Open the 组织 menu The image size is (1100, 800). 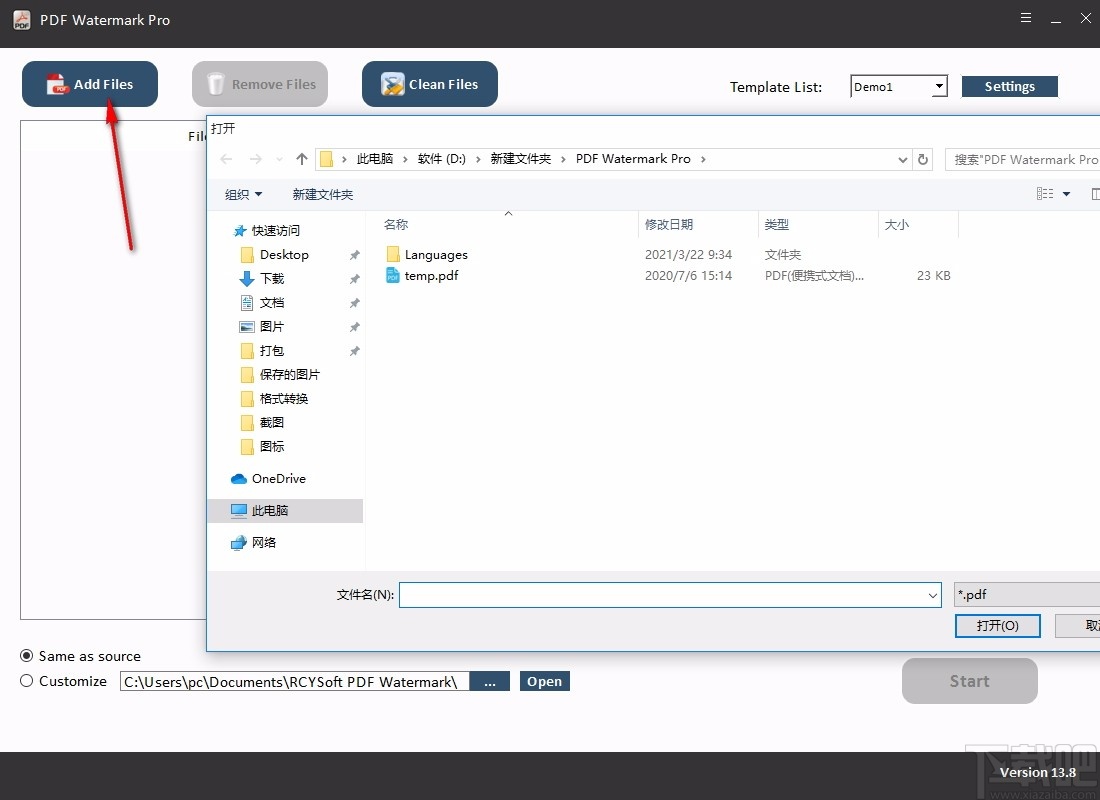click(x=243, y=194)
